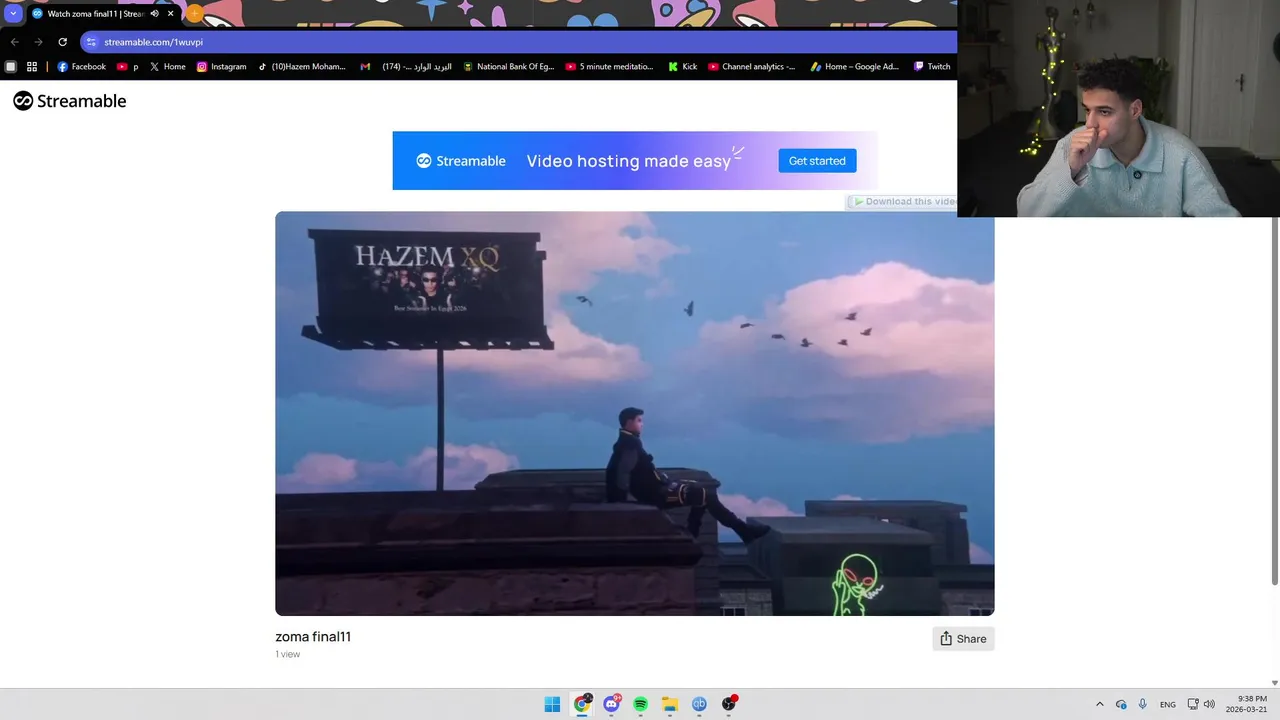Click the zoma final11 title text
1280x720 pixels.
[313, 637]
